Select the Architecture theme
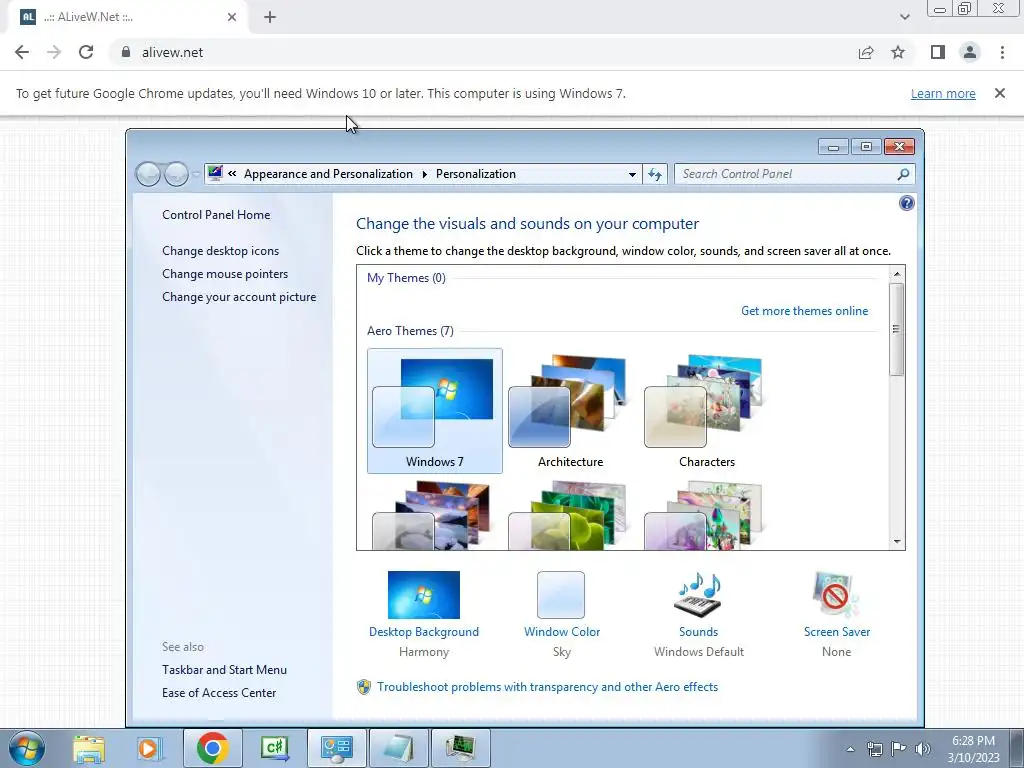The image size is (1024, 768). point(570,411)
